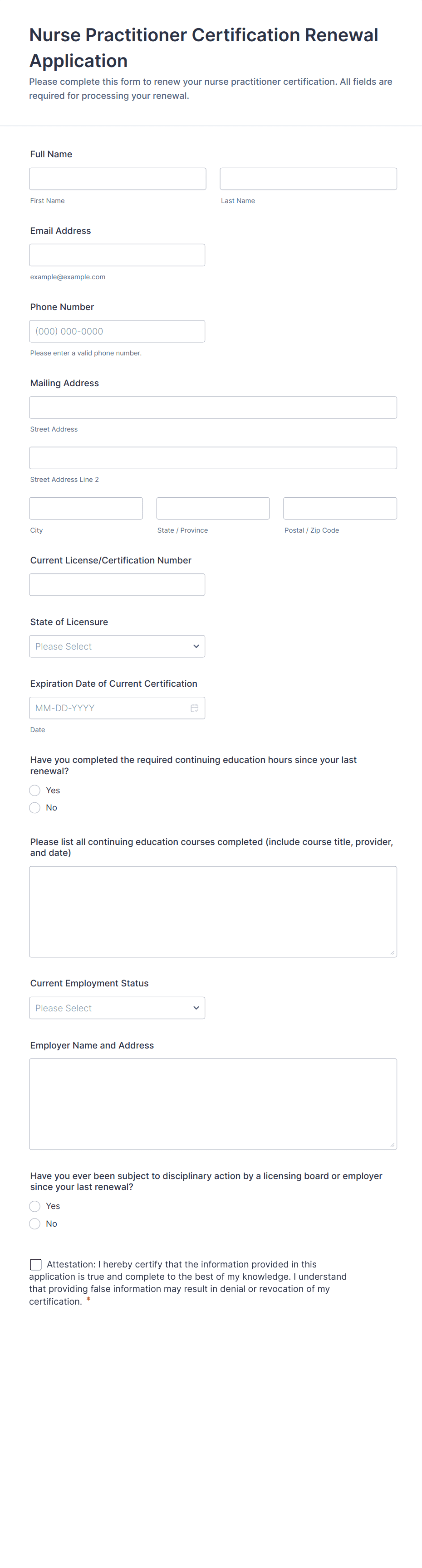The height and width of the screenshot is (1568, 422).
Task: Click into the Email Address field
Action: pos(117,255)
